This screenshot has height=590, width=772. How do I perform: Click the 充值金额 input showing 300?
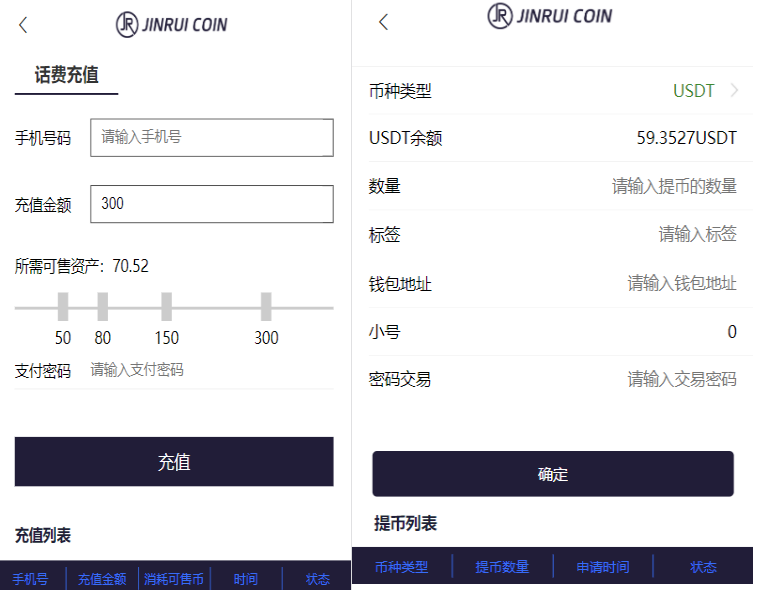coord(211,204)
